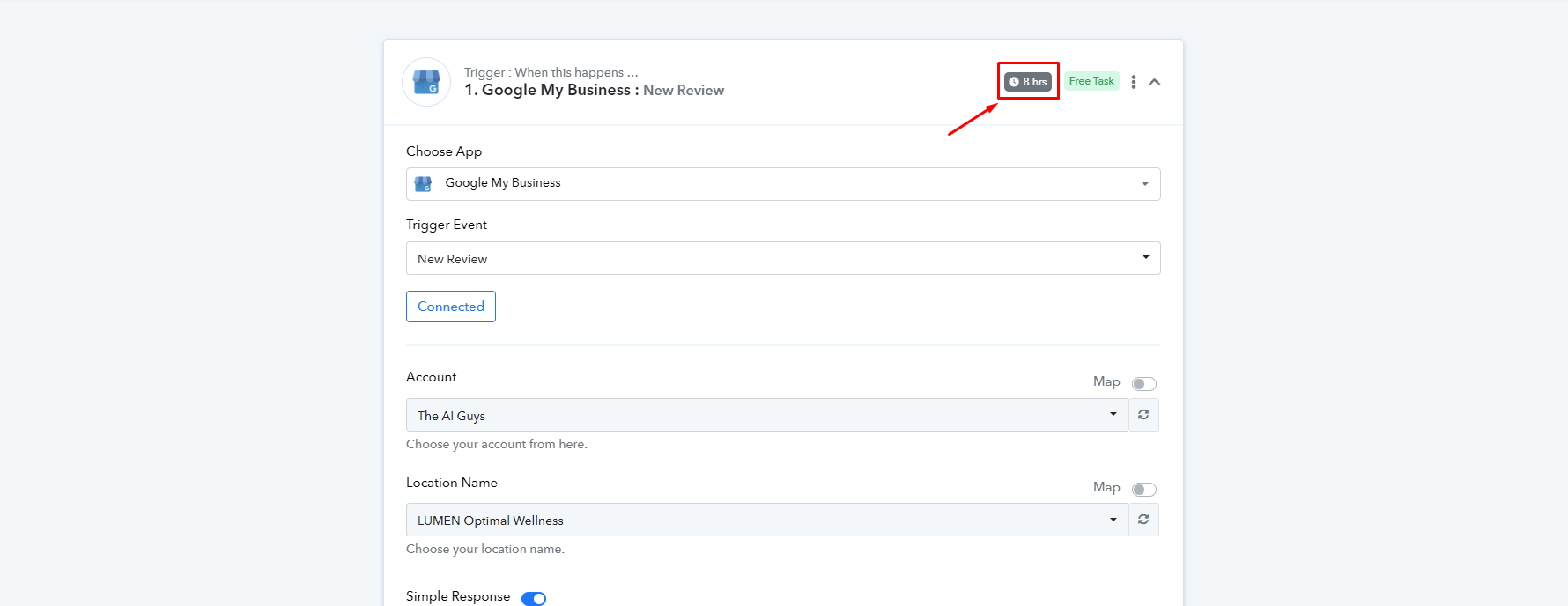Screen dimensions: 1568x606
Task: Click the 'Choose your location name.' hint
Action: [485, 549]
